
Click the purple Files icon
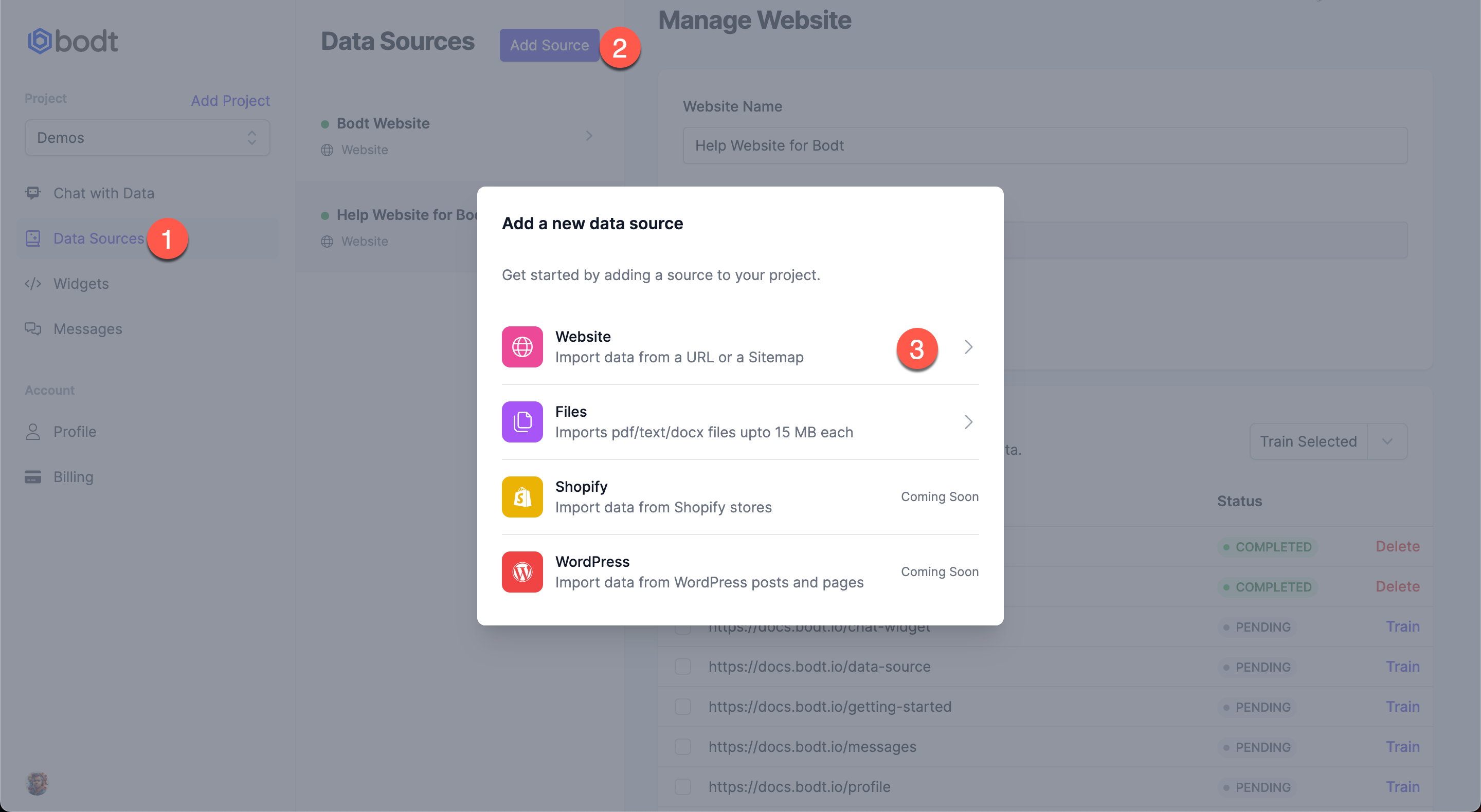pyautogui.click(x=522, y=422)
